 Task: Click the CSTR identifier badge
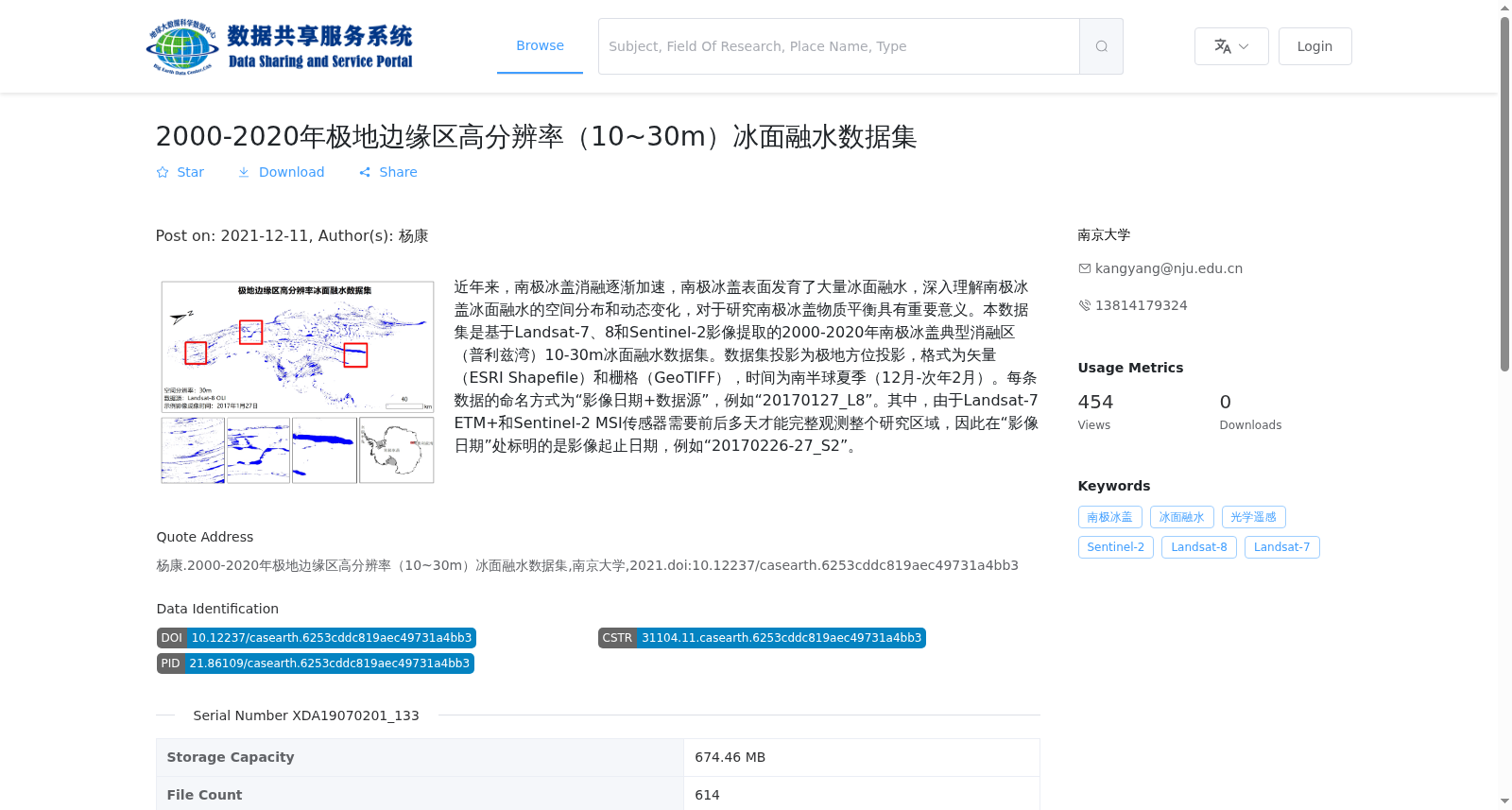tap(762, 638)
